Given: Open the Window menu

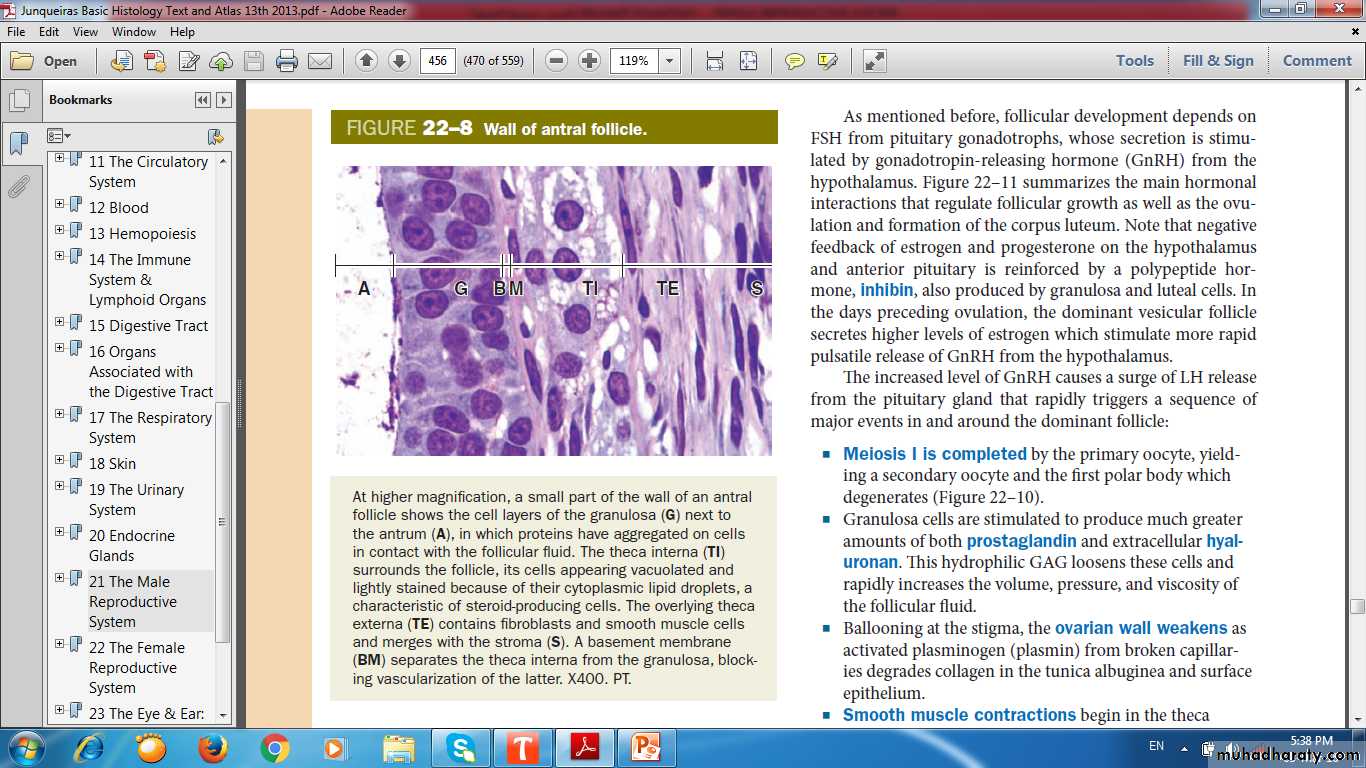Looking at the screenshot, I should (x=134, y=32).
